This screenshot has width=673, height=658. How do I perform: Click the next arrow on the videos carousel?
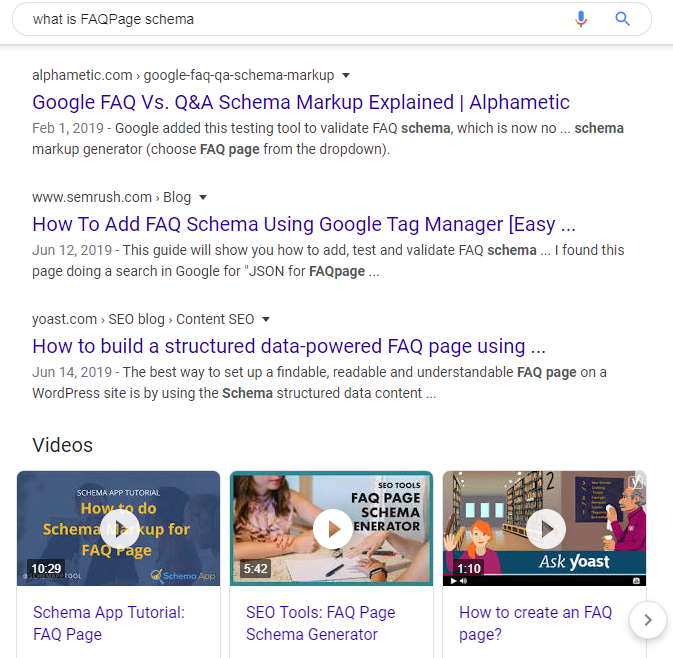pos(648,620)
